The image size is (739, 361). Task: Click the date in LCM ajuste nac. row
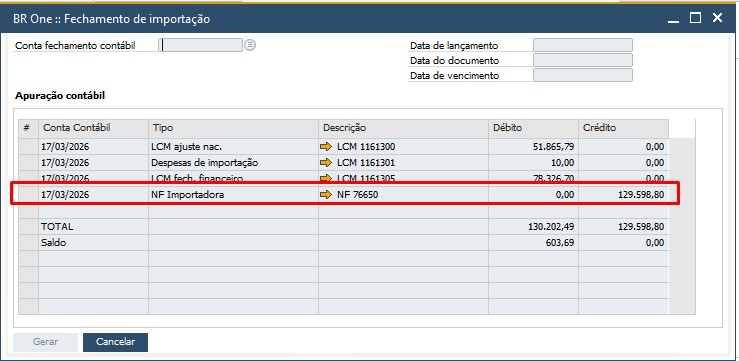pyautogui.click(x=65, y=147)
